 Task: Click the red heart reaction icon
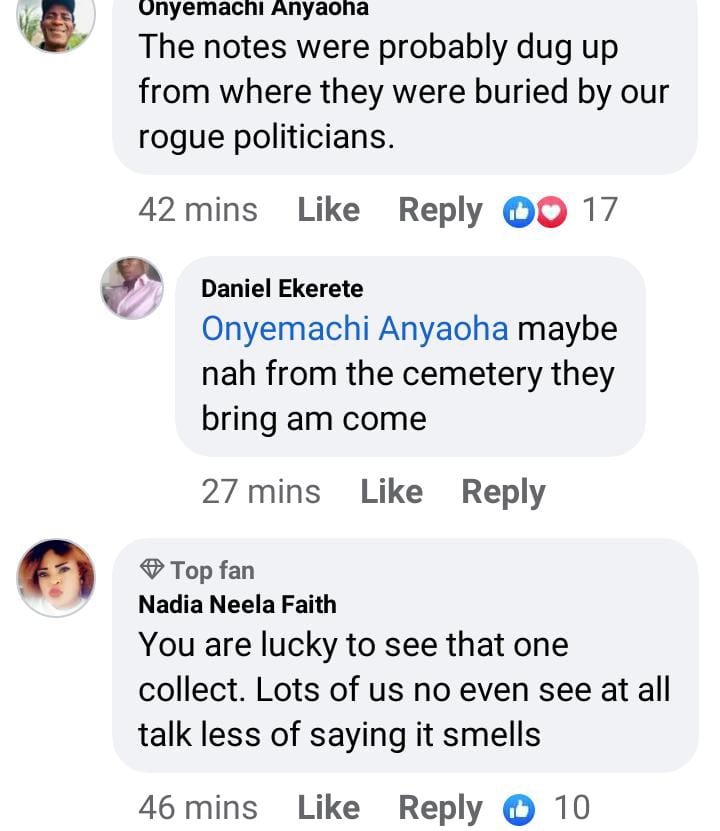click(x=550, y=211)
